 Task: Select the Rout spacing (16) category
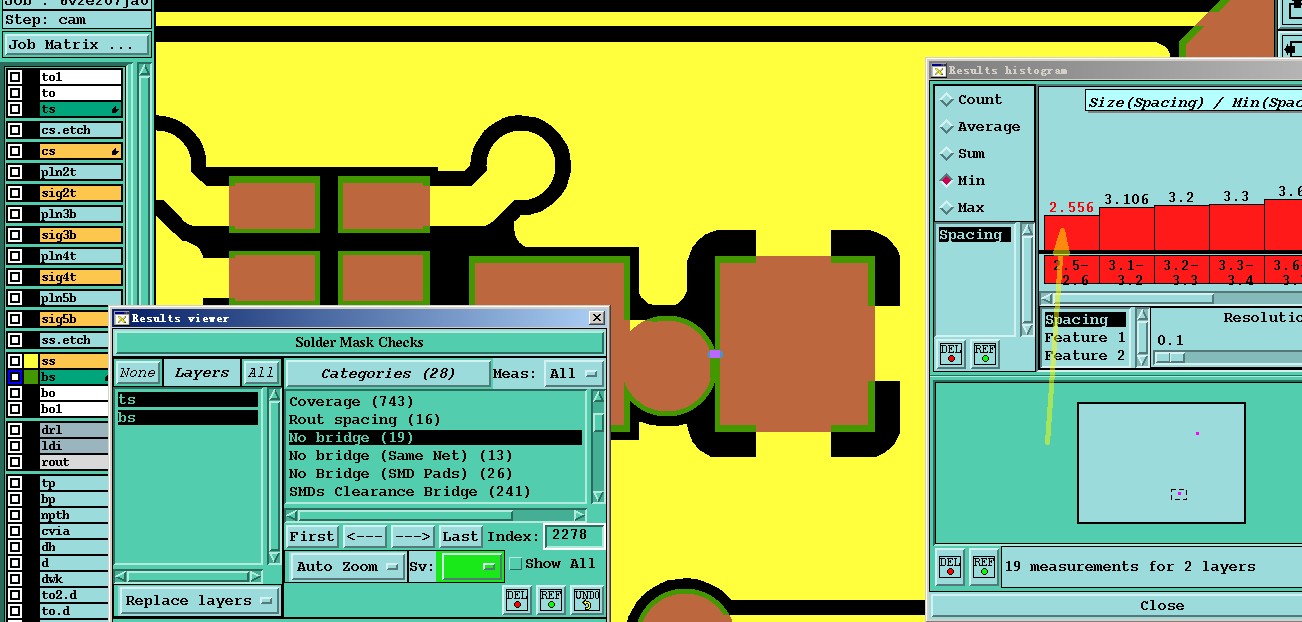pyautogui.click(x=435, y=420)
